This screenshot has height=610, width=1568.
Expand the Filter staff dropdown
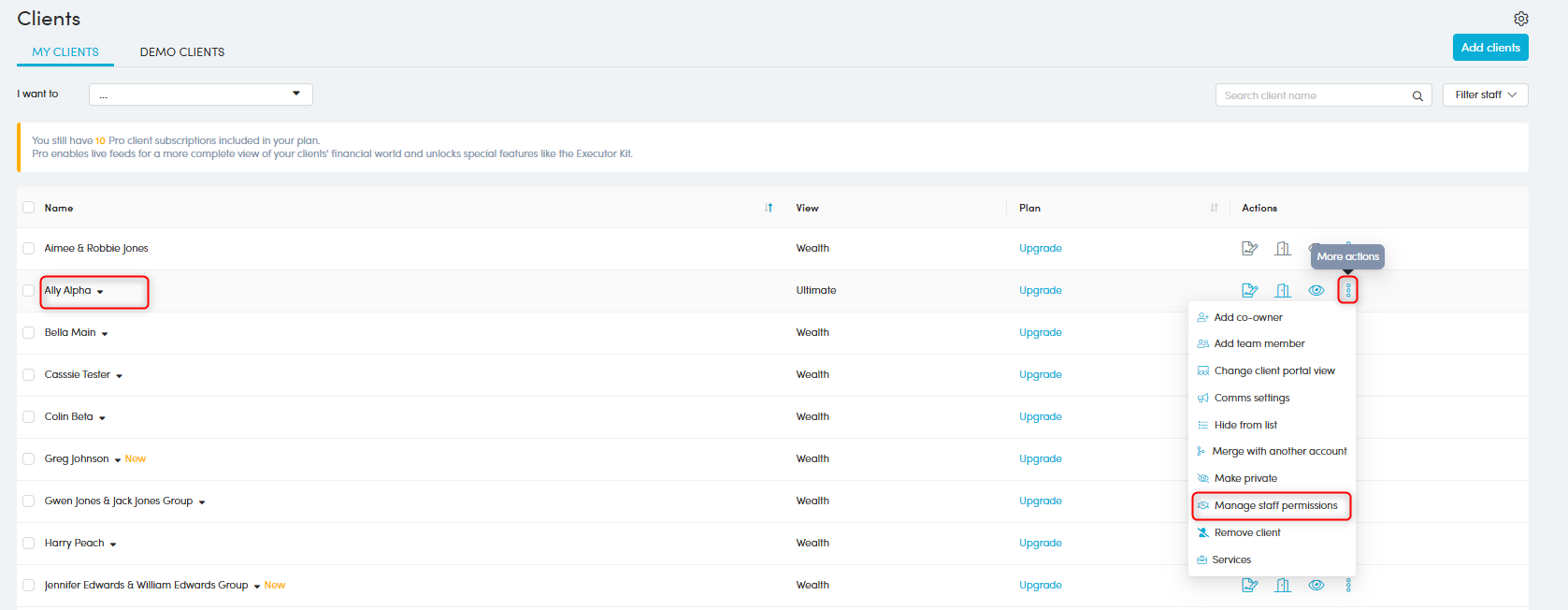(1485, 94)
